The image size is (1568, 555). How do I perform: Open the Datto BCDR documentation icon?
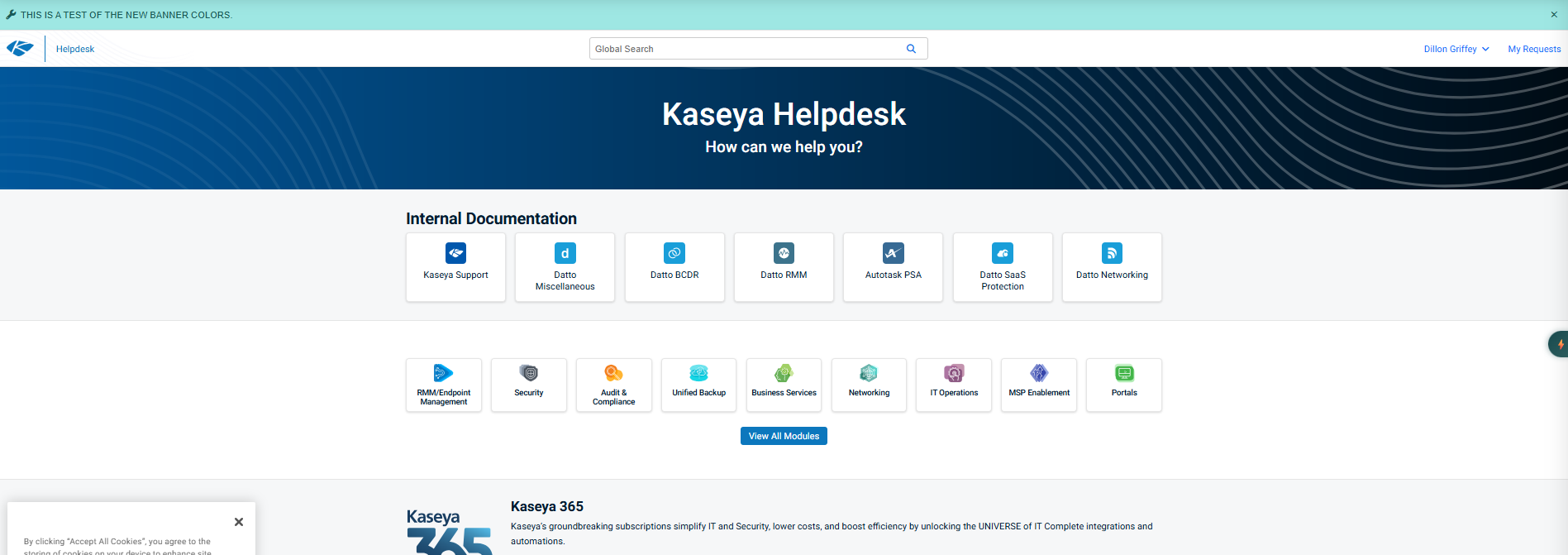(674, 253)
